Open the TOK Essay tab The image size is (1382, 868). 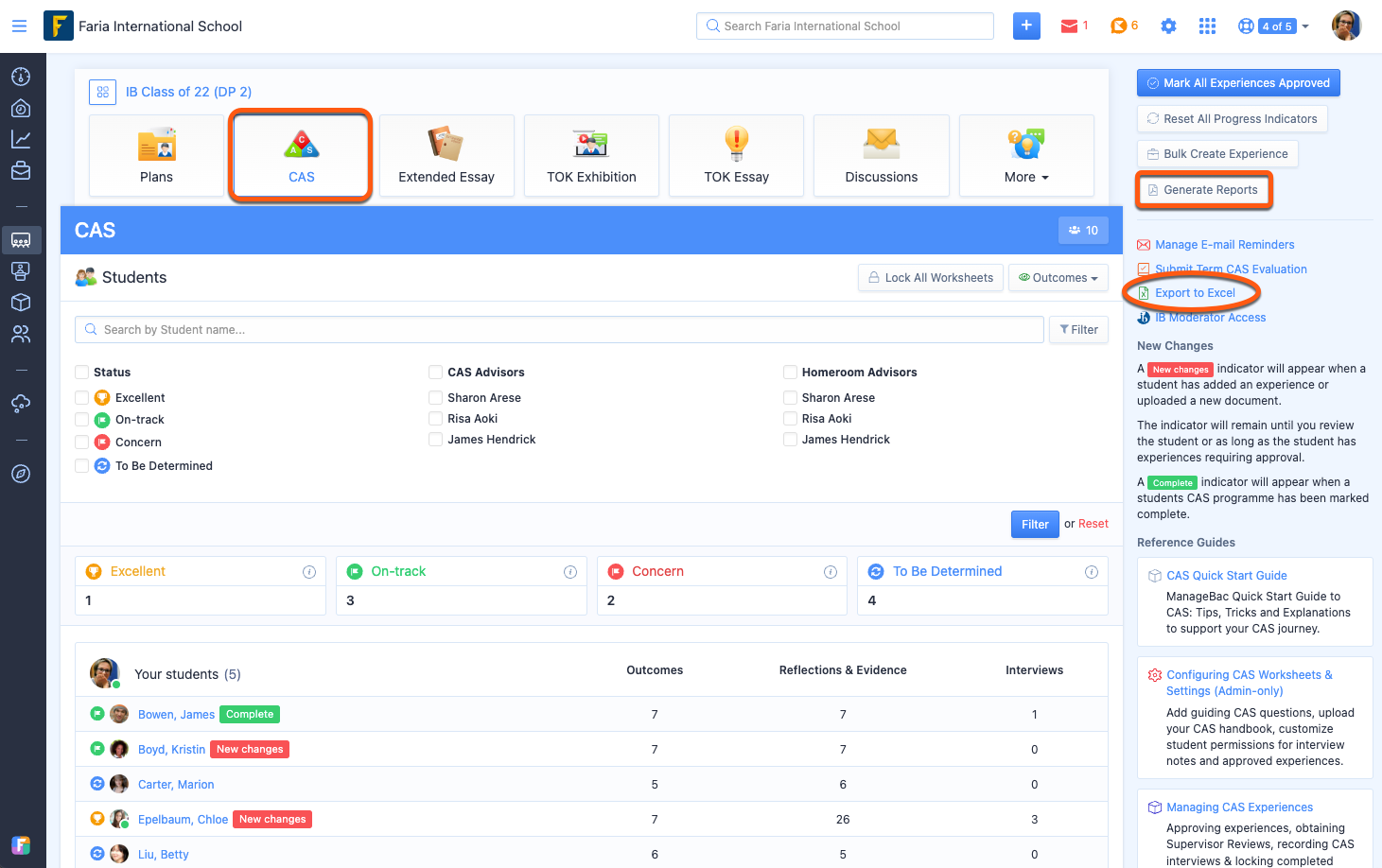pyautogui.click(x=736, y=156)
